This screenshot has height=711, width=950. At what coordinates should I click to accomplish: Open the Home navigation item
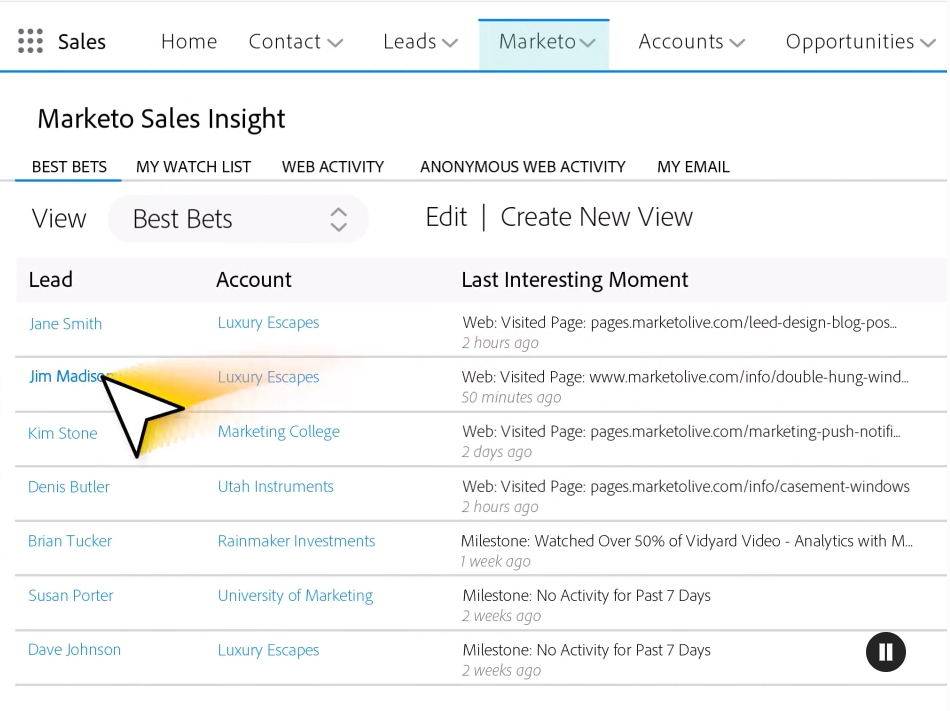point(189,41)
